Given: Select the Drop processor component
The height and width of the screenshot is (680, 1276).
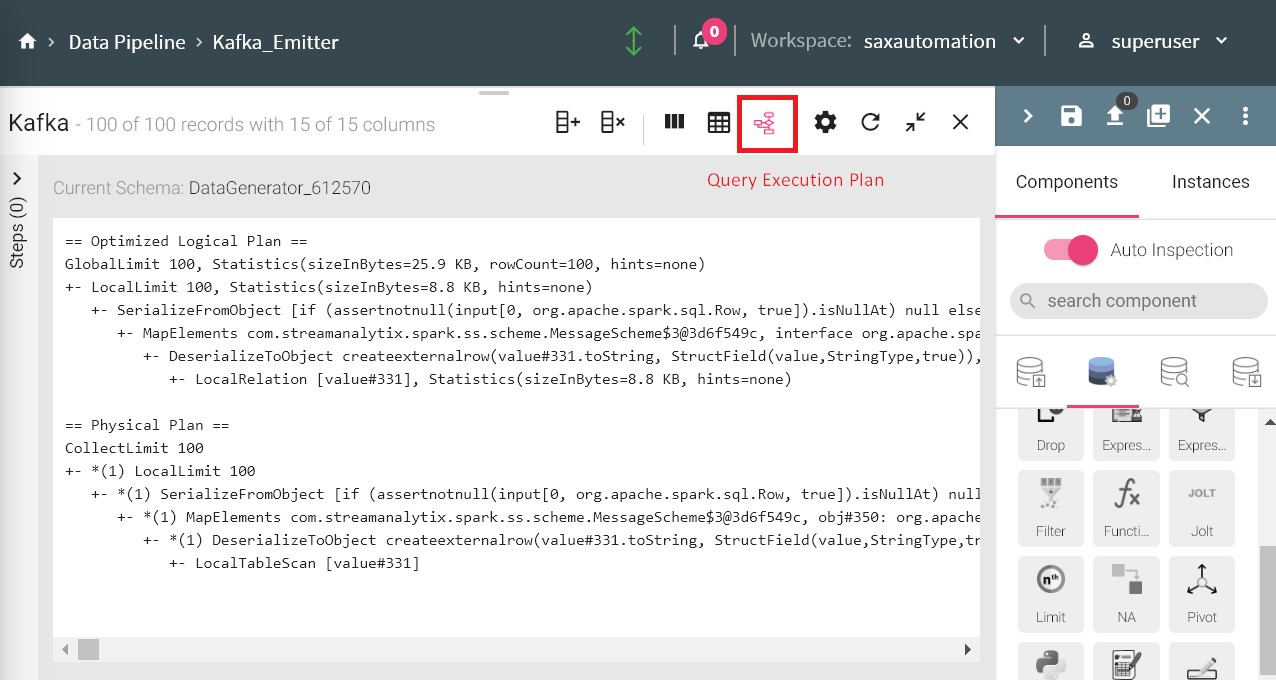Looking at the screenshot, I should click(x=1051, y=434).
